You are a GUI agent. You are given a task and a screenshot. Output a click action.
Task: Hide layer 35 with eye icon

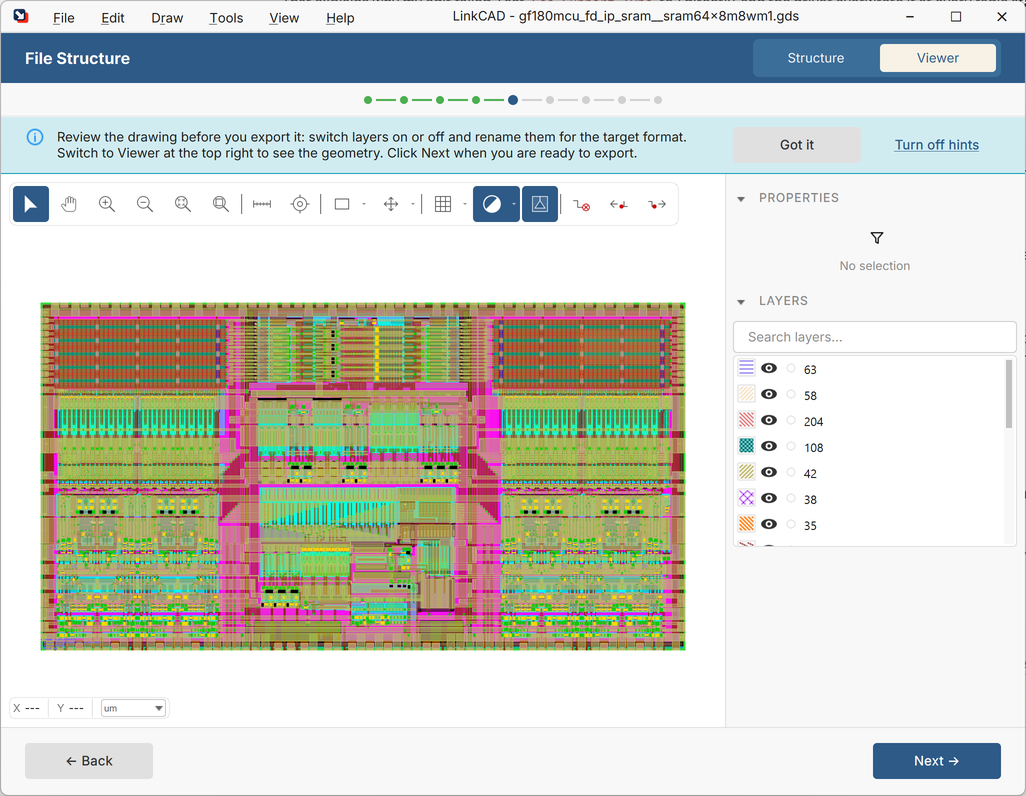pos(769,524)
